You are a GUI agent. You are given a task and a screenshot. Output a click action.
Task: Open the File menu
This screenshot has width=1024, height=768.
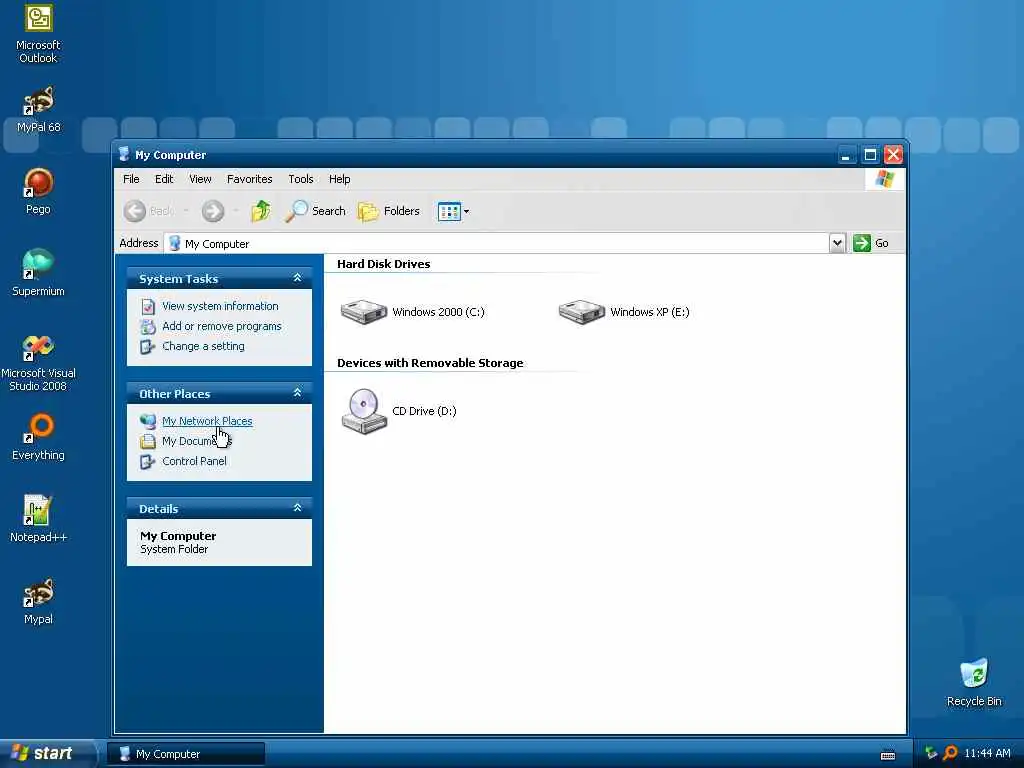tap(131, 179)
